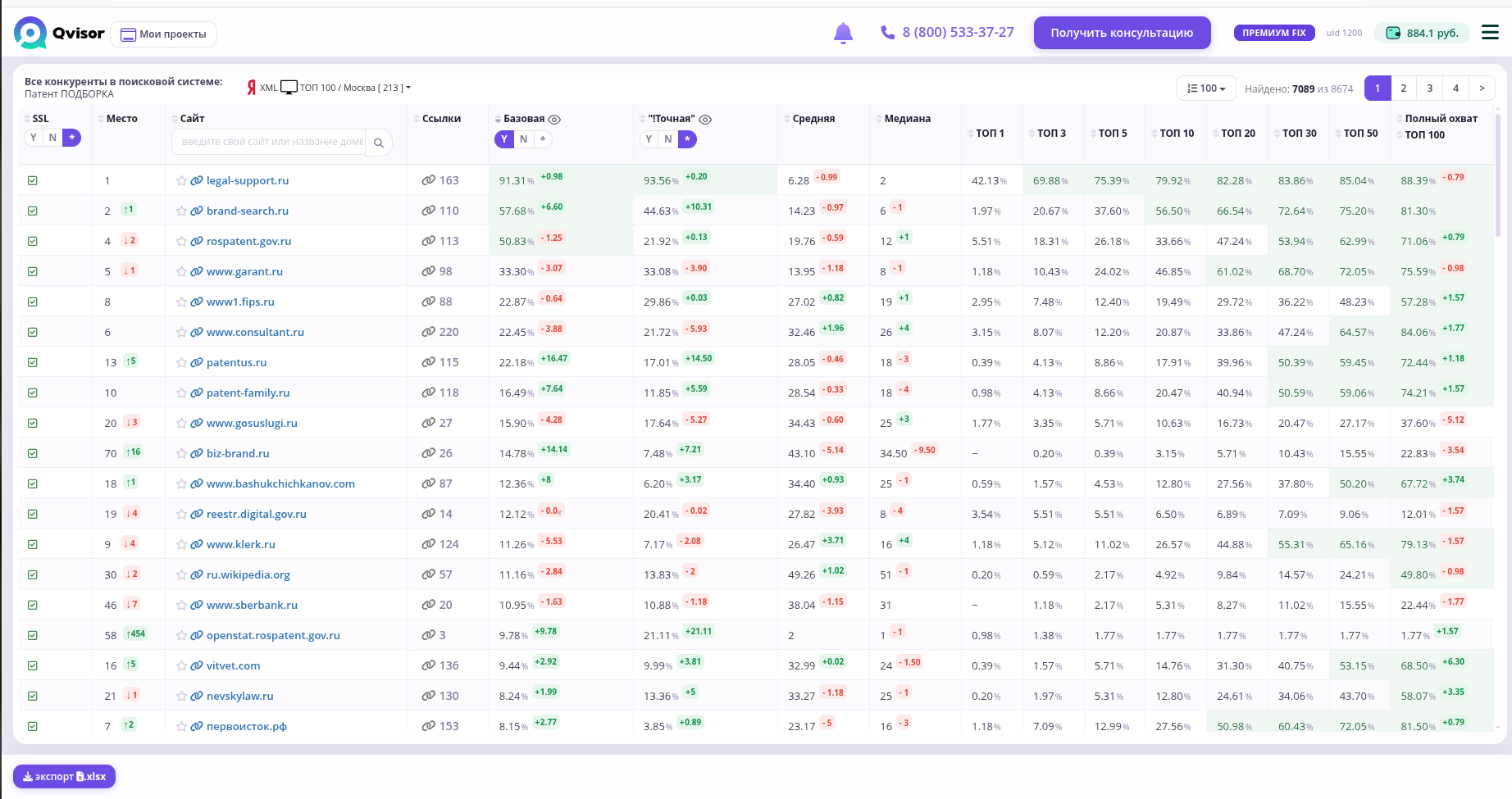Sort the table by Место column
Screen dimensions: 1512x799
pyautogui.click(x=117, y=119)
